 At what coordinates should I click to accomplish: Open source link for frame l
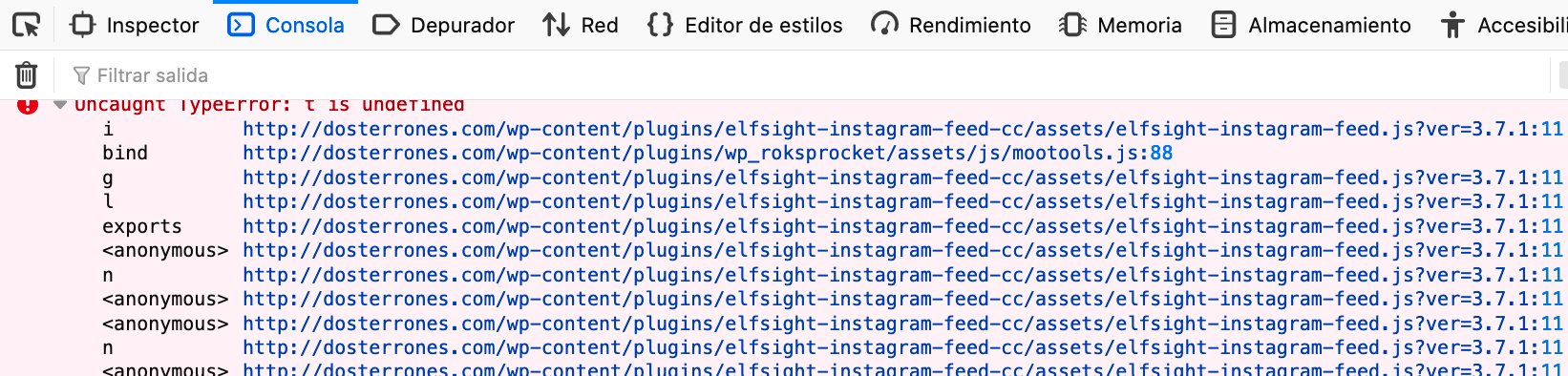902,201
